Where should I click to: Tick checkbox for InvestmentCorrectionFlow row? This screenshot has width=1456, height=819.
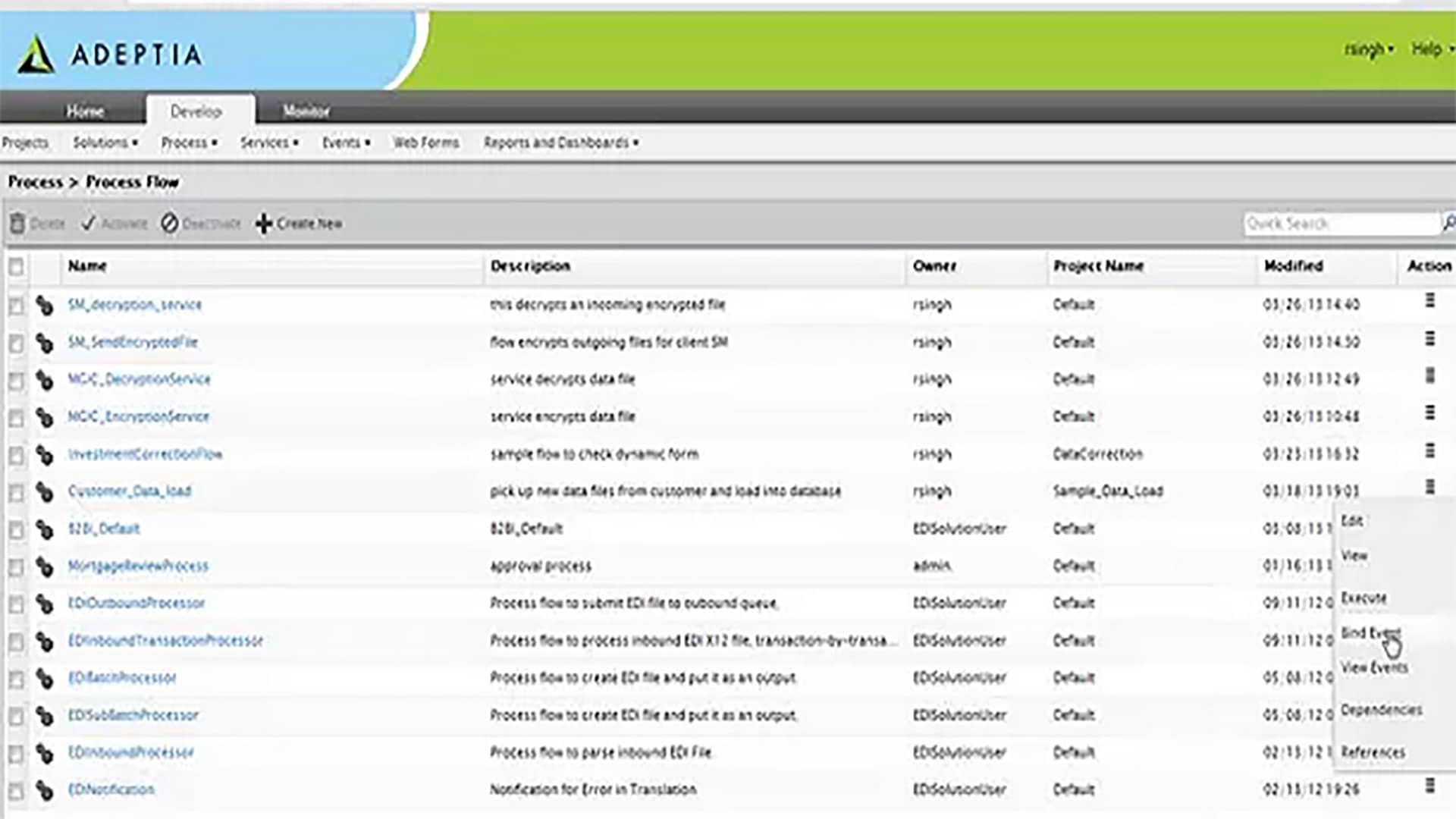[16, 456]
